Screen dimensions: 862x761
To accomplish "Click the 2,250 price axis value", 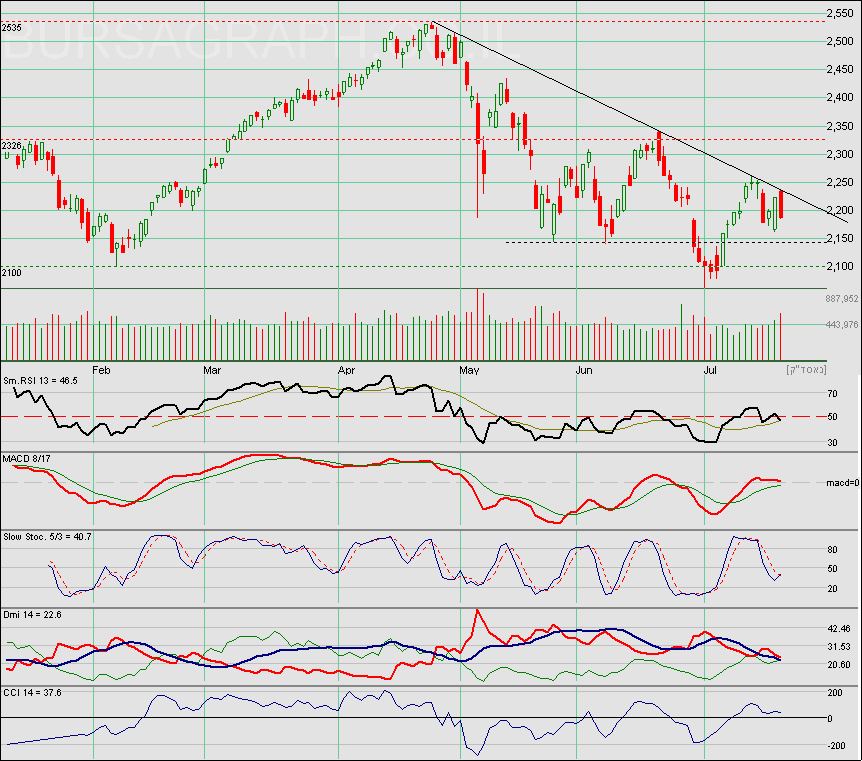I will [x=840, y=183].
